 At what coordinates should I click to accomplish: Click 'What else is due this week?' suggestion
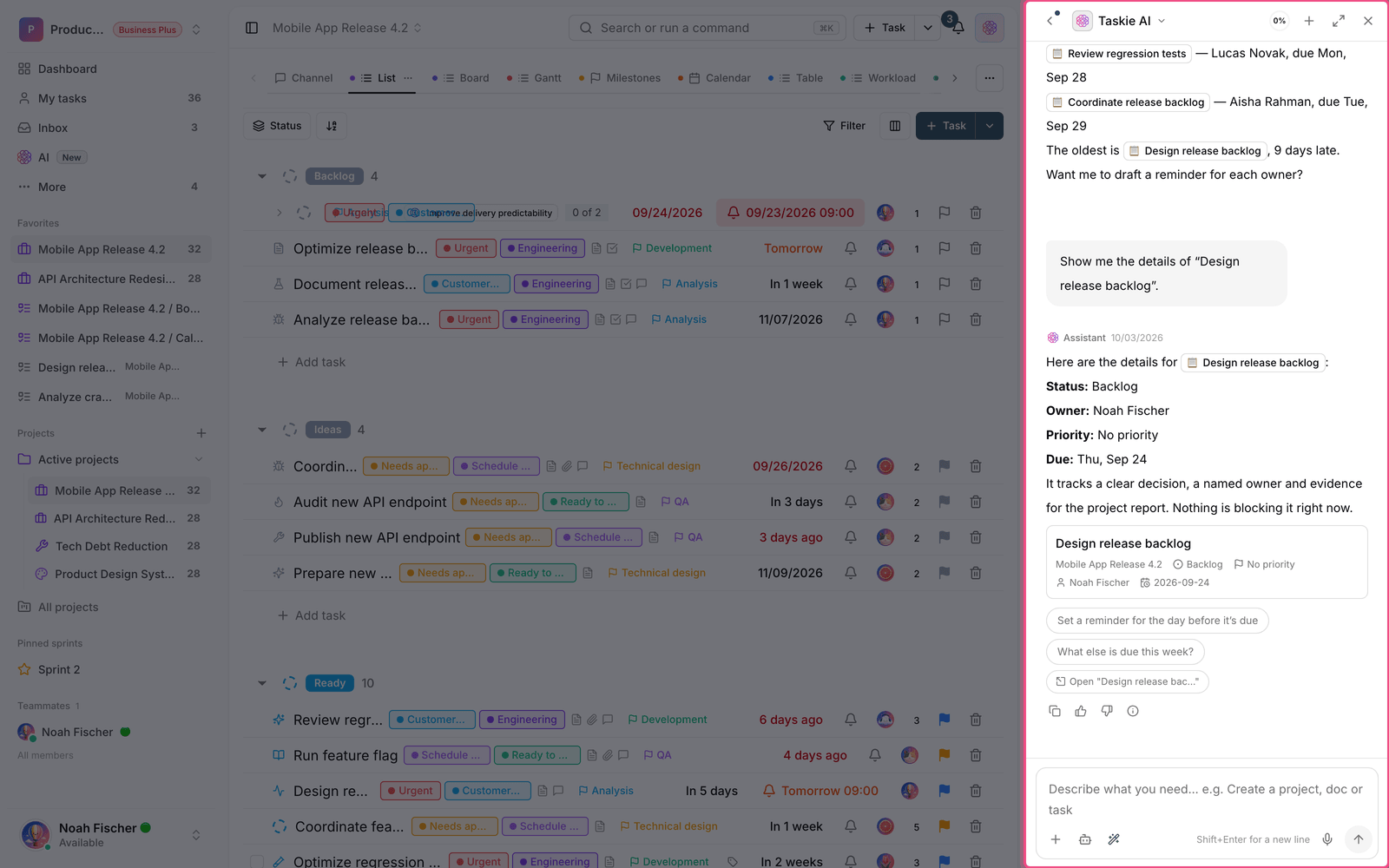click(x=1125, y=652)
